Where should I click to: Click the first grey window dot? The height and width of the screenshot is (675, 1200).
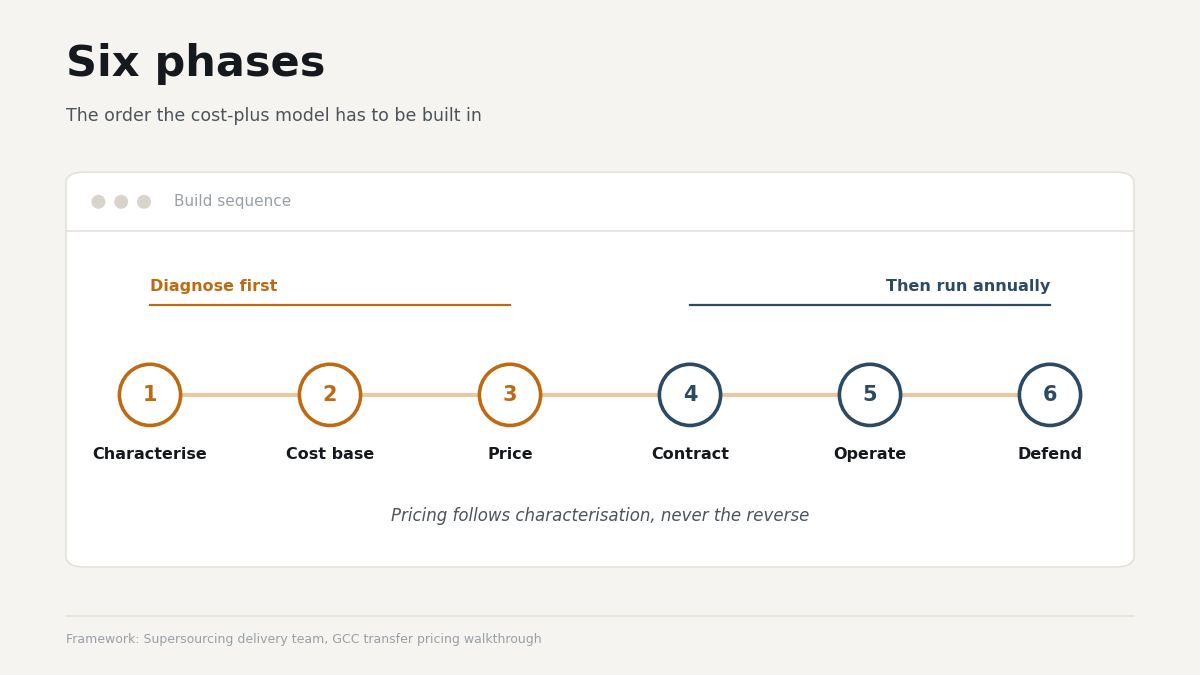(x=98, y=202)
